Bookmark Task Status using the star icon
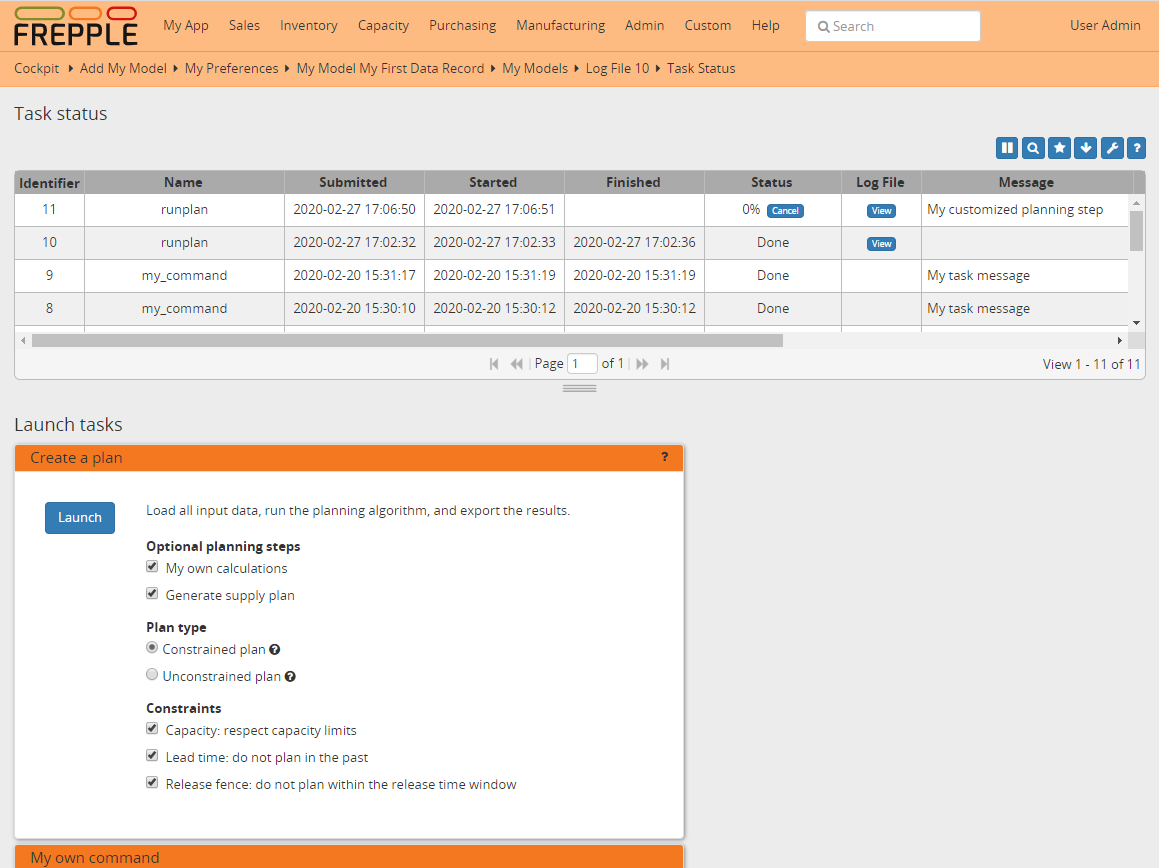Image resolution: width=1159 pixels, height=868 pixels. pos(1059,147)
